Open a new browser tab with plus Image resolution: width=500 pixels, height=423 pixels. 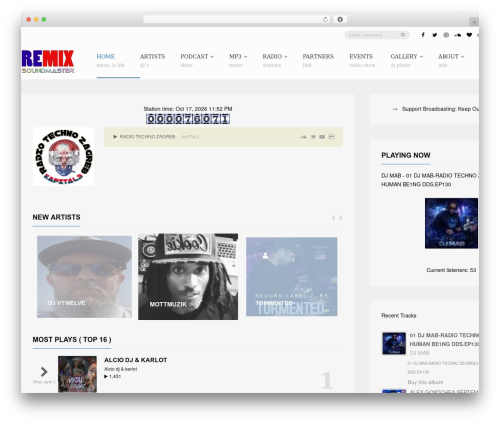(x=474, y=22)
